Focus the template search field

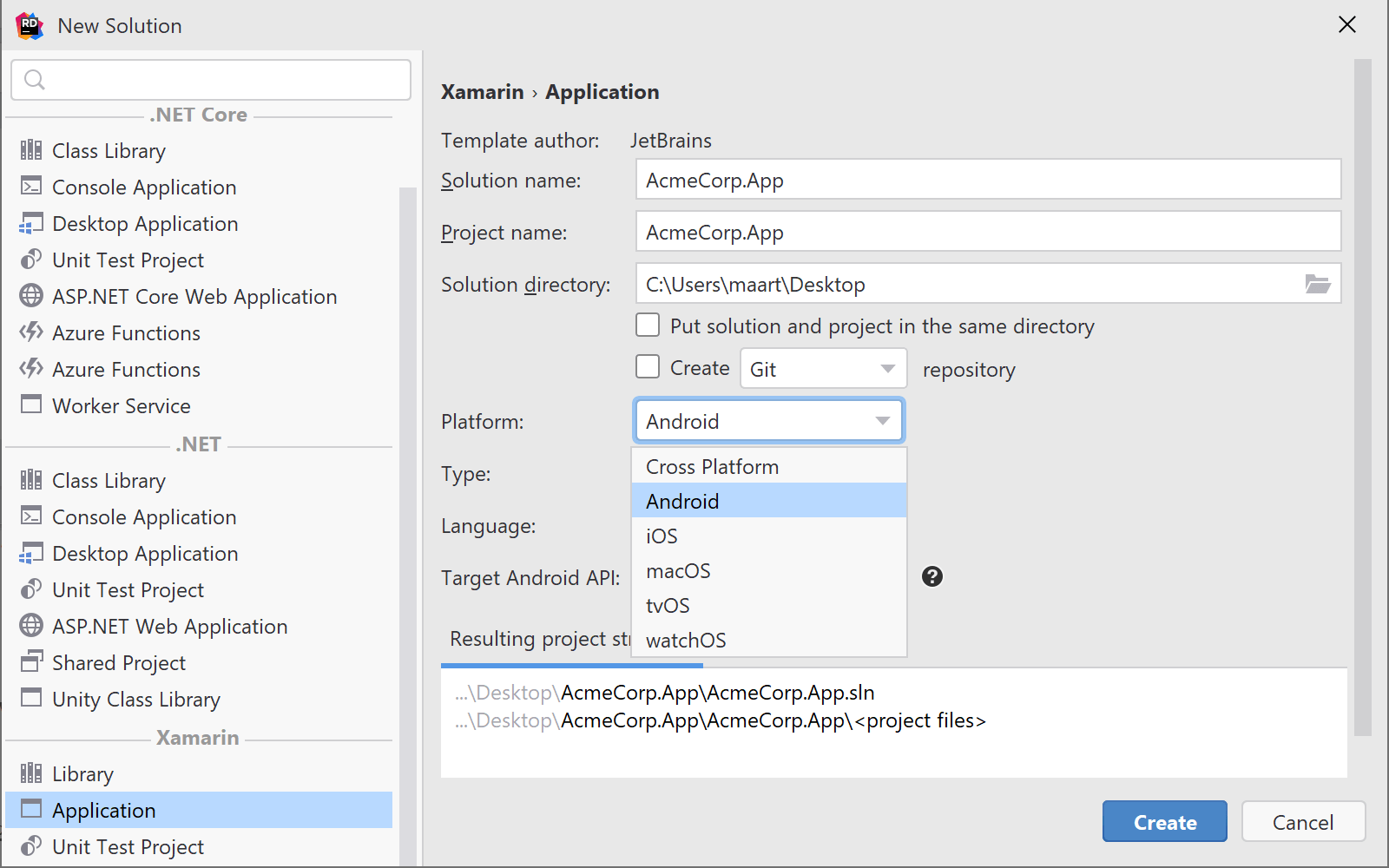pyautogui.click(x=211, y=80)
